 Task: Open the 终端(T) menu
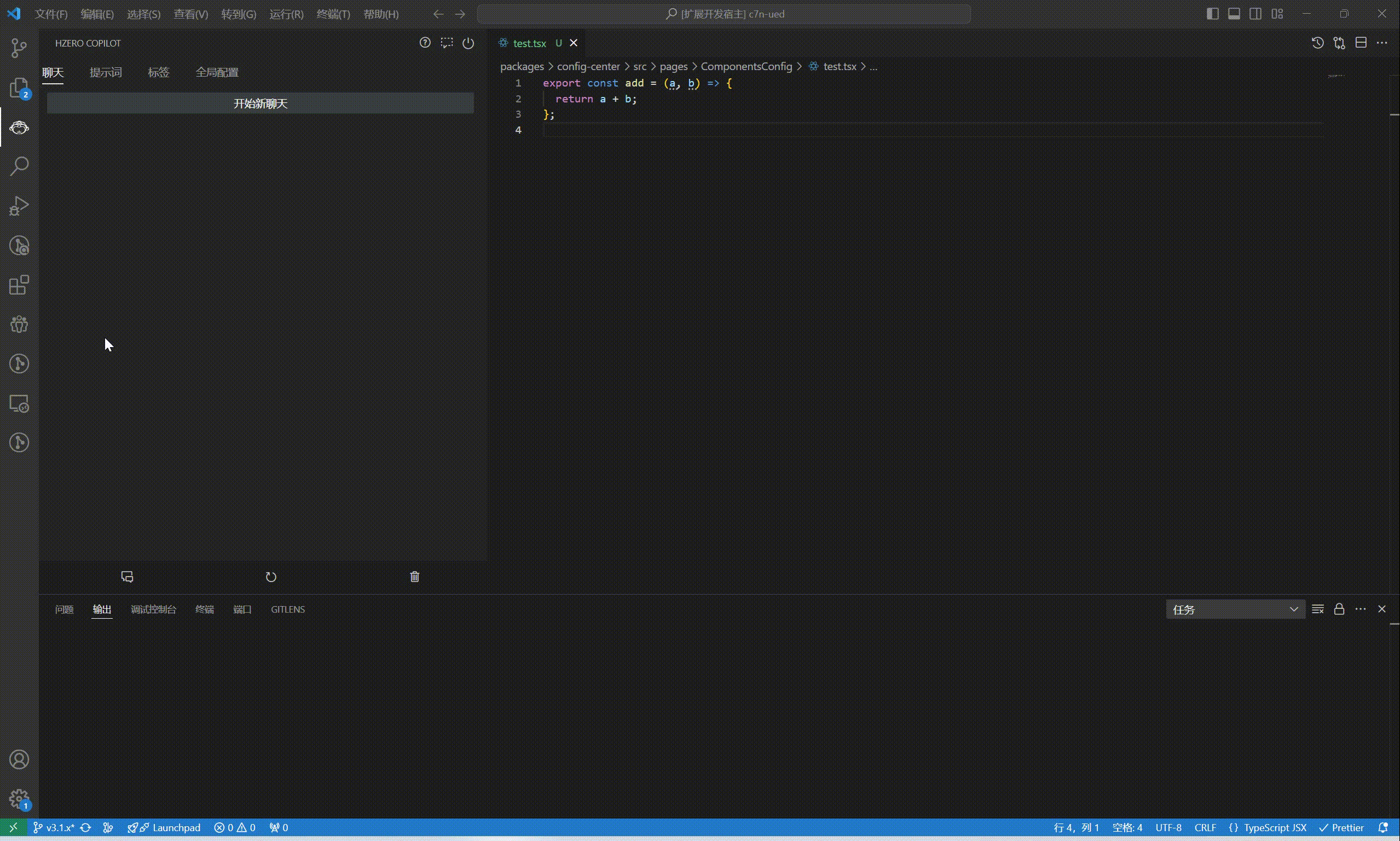tap(333, 14)
